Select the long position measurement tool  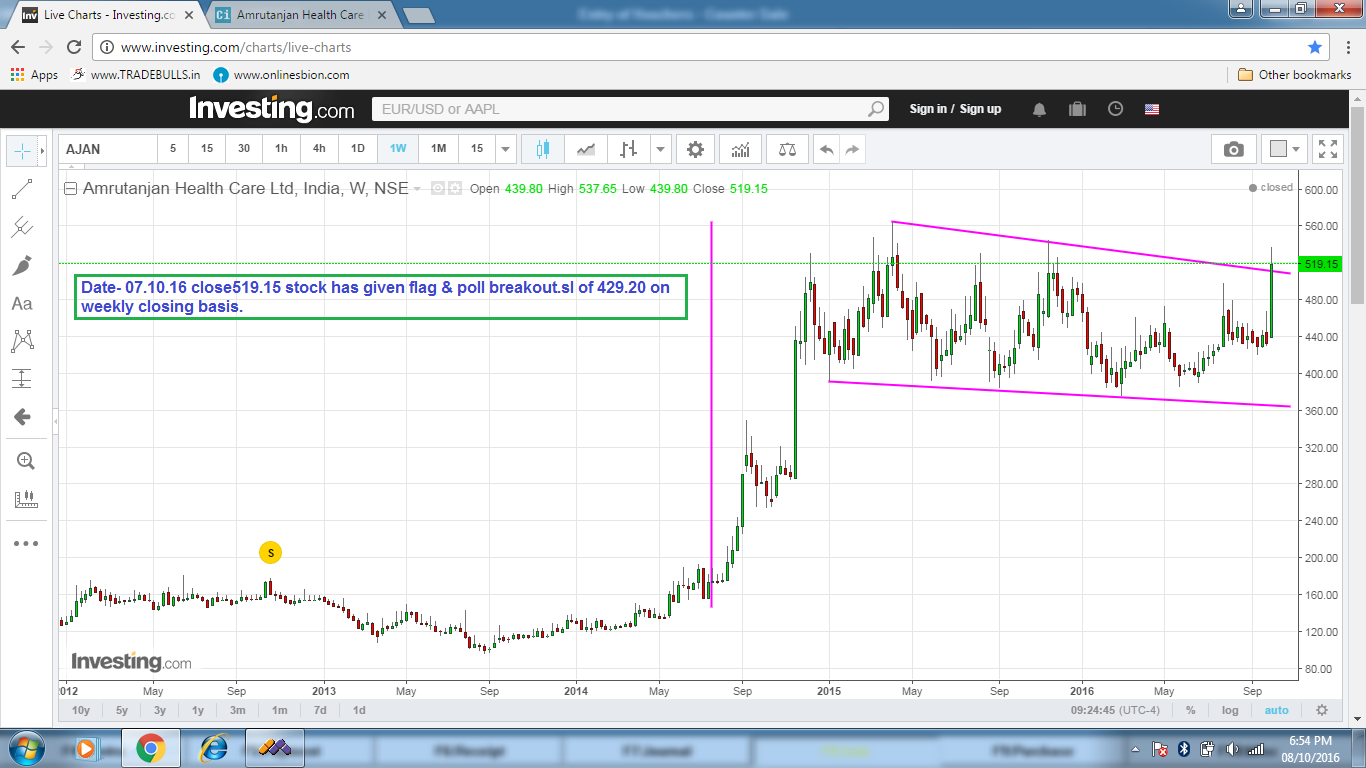point(22,379)
